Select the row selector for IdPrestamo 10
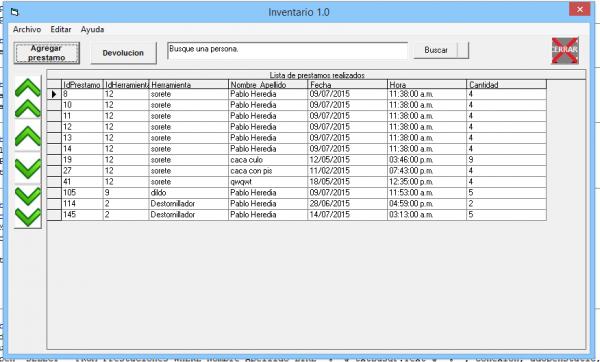 pos(54,105)
